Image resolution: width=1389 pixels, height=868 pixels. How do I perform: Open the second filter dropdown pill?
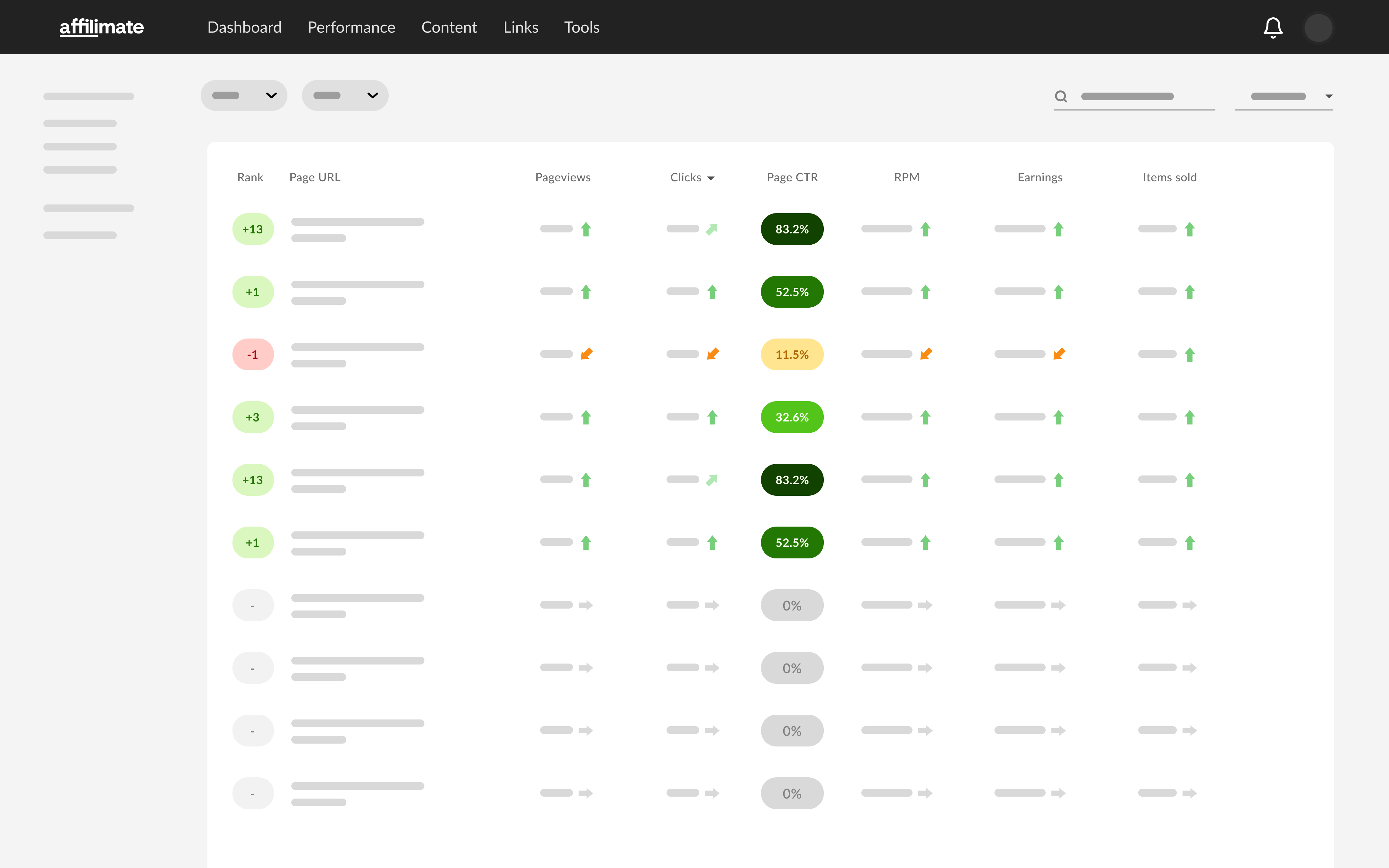pos(345,95)
